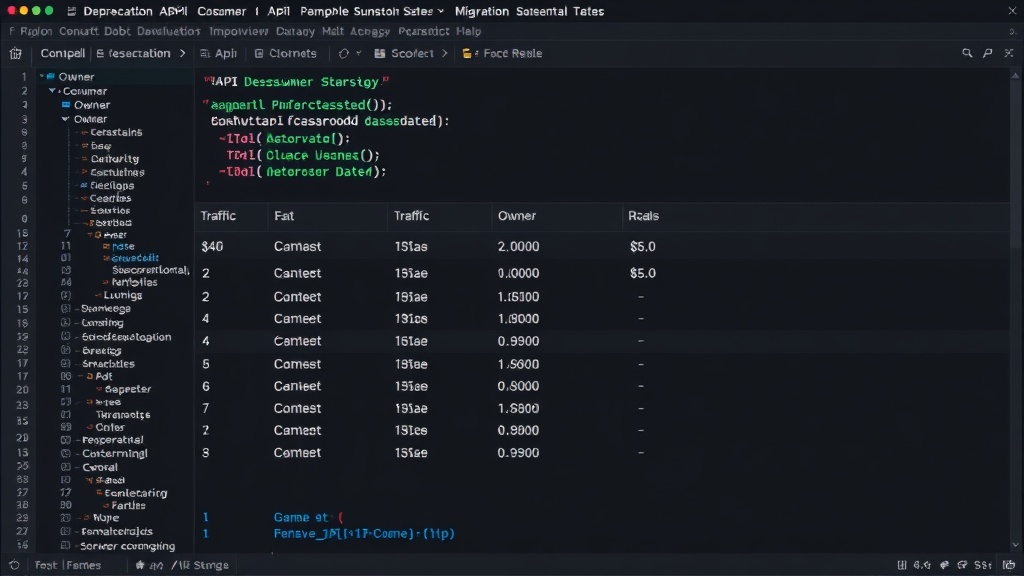Click the API Dessumer Starsigy code heading
Image resolution: width=1024 pixels, height=576 pixels.
pos(296,82)
